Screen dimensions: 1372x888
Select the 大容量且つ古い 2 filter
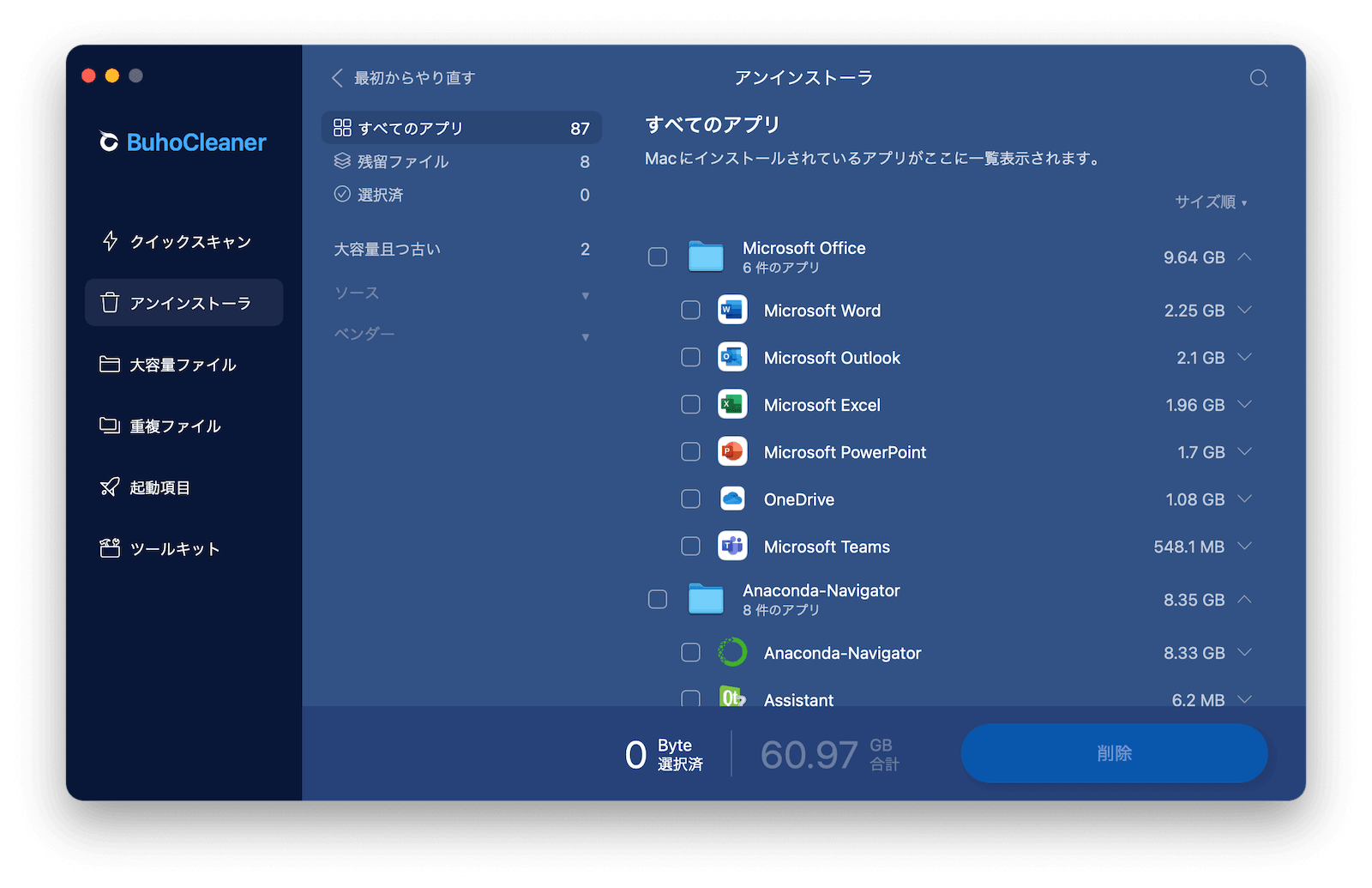pos(461,250)
